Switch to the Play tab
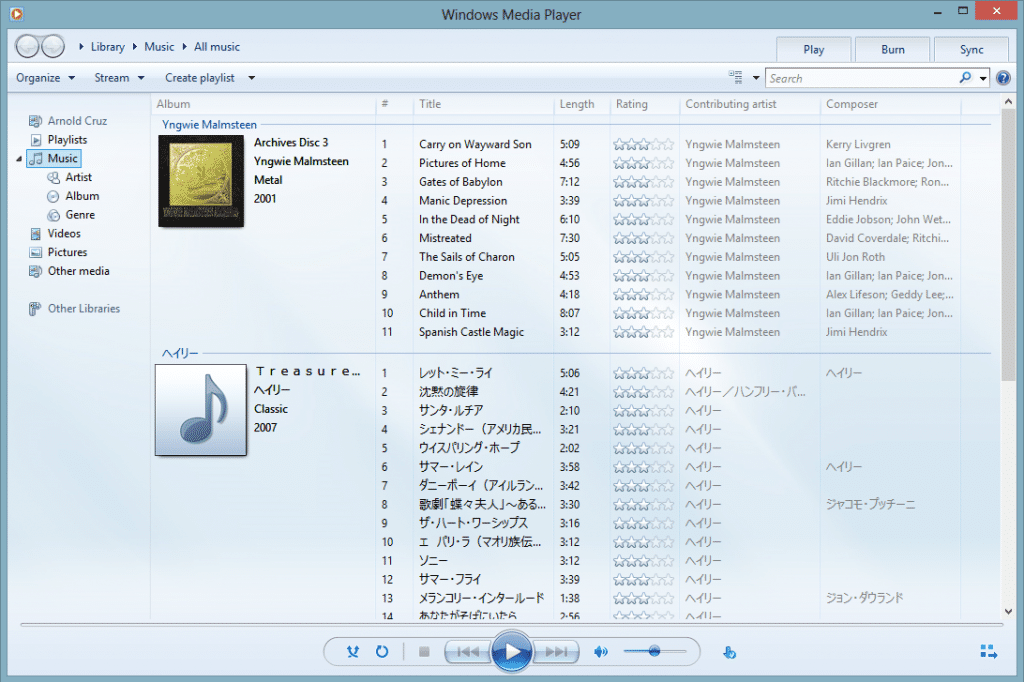Screen dimensions: 1024x682 point(814,50)
